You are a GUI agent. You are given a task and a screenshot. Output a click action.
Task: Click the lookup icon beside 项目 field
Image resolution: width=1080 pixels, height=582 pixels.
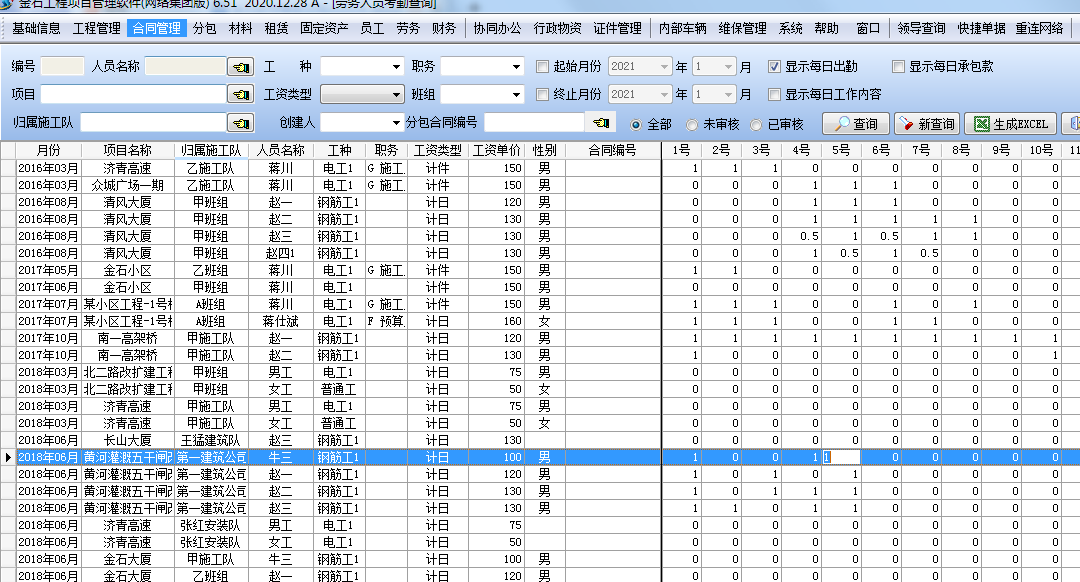click(240, 95)
